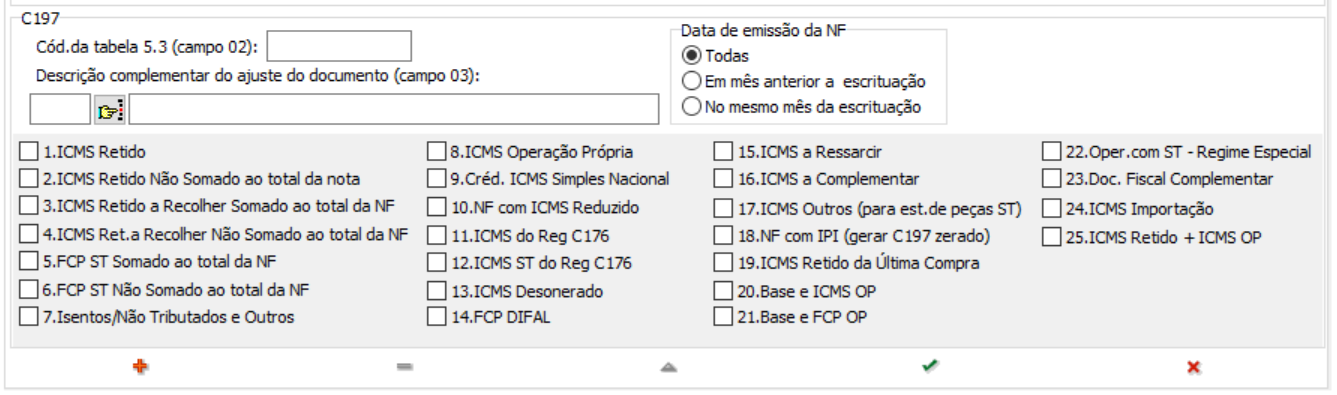The image size is (1337, 395).
Task: Click the red X cancel icon
Action: (1193, 367)
